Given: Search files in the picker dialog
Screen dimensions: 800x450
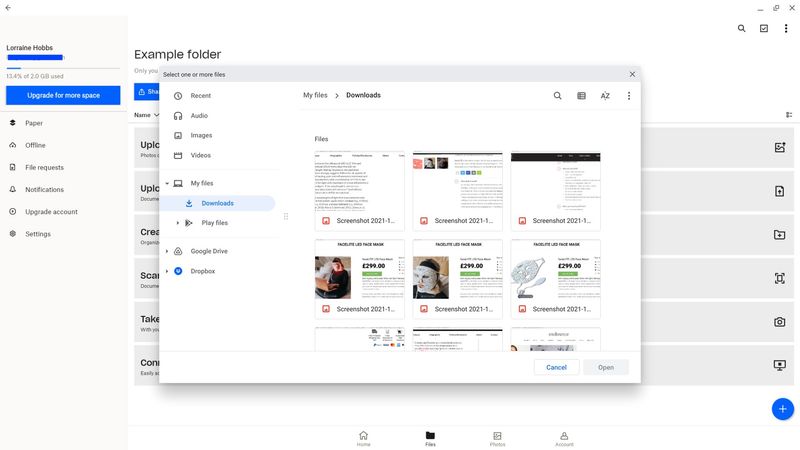Looking at the screenshot, I should (x=557, y=95).
